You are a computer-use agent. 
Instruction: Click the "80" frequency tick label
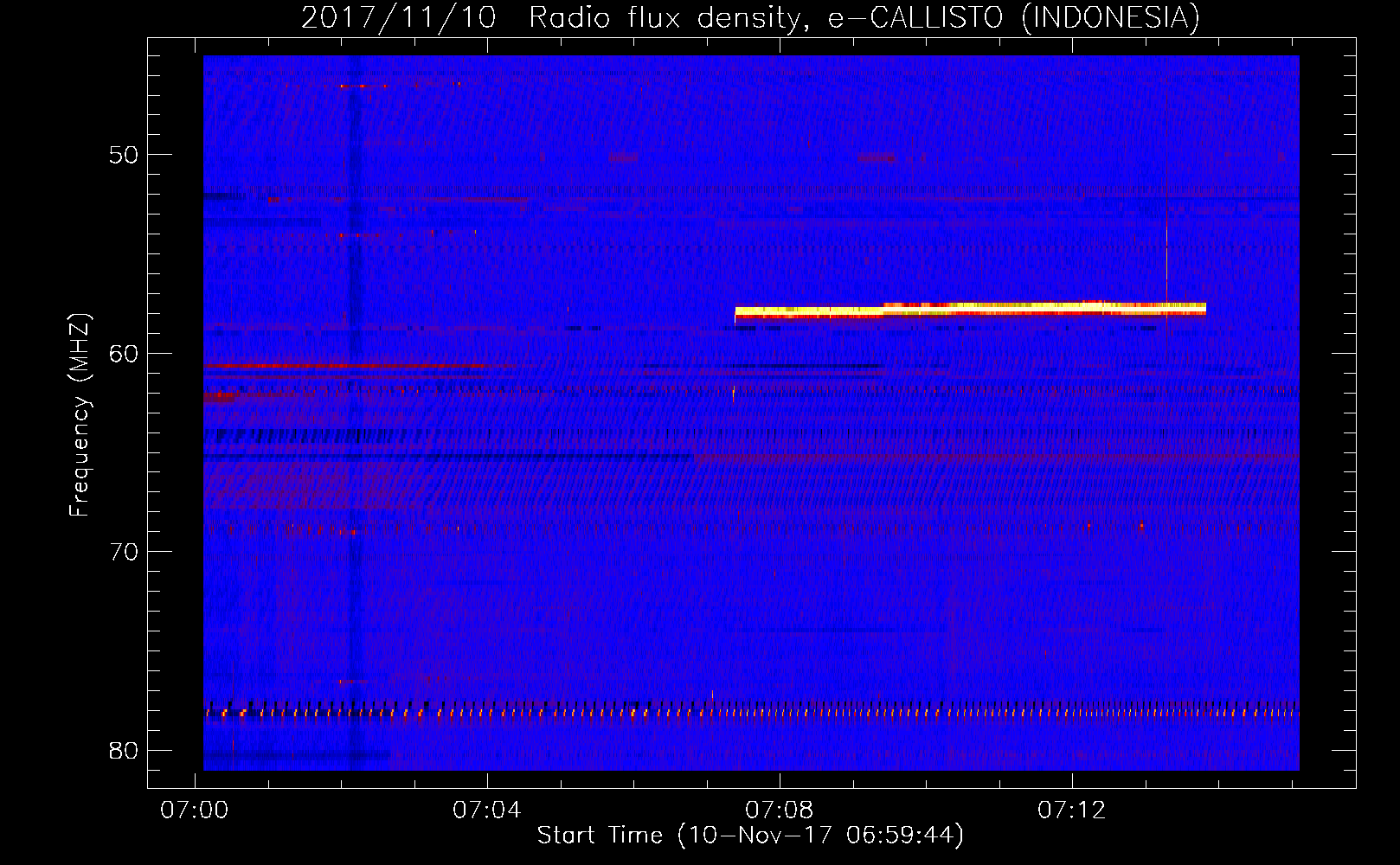click(124, 751)
